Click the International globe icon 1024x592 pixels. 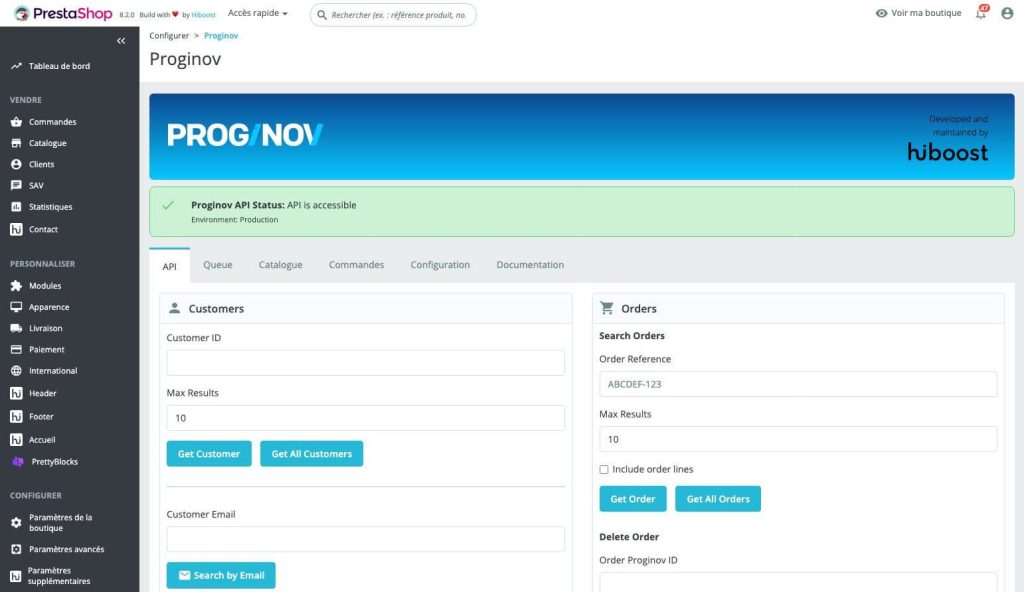click(16, 371)
